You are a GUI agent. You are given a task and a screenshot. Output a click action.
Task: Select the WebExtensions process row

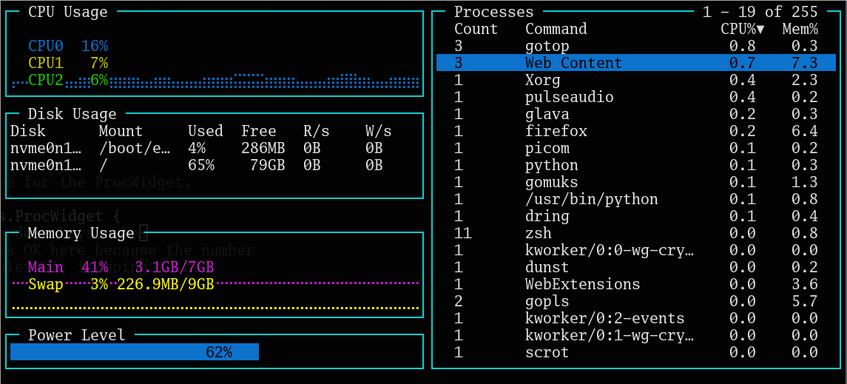636,284
